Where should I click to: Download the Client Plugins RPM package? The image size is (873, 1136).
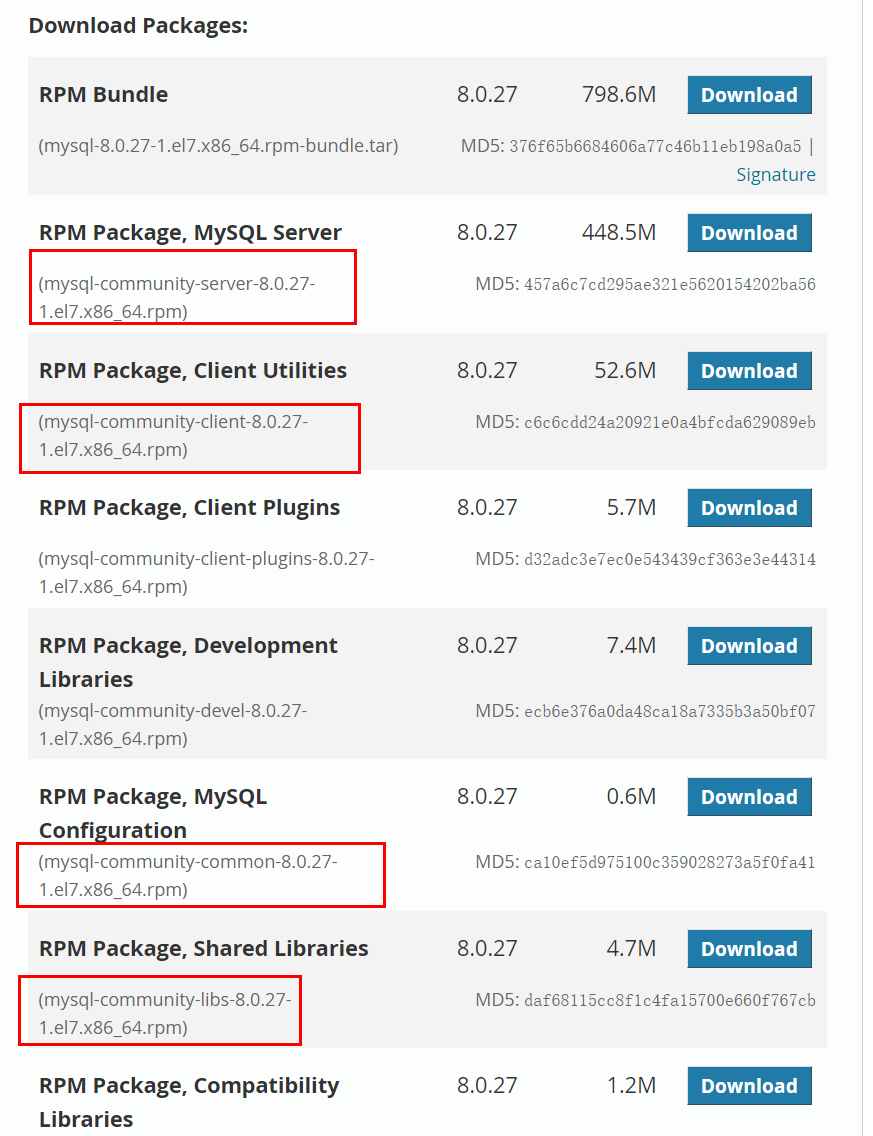pyautogui.click(x=749, y=508)
